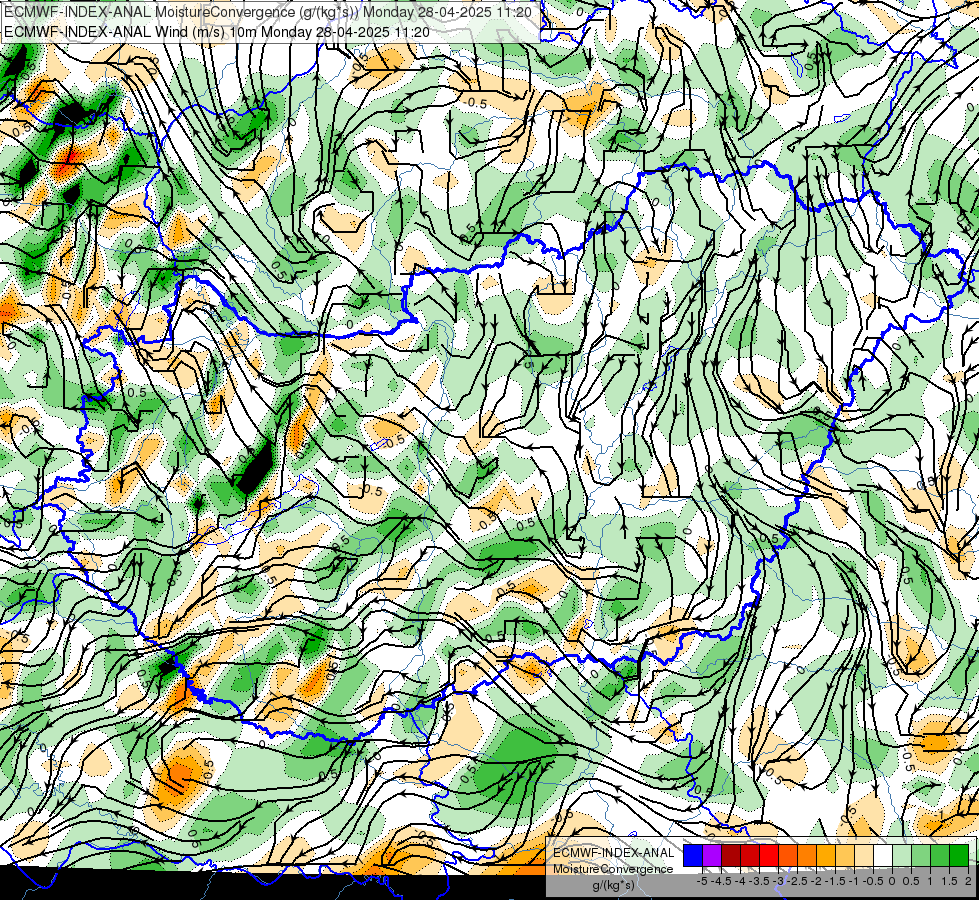
Task: Select the palest orange legend swatch
Action: click(864, 856)
